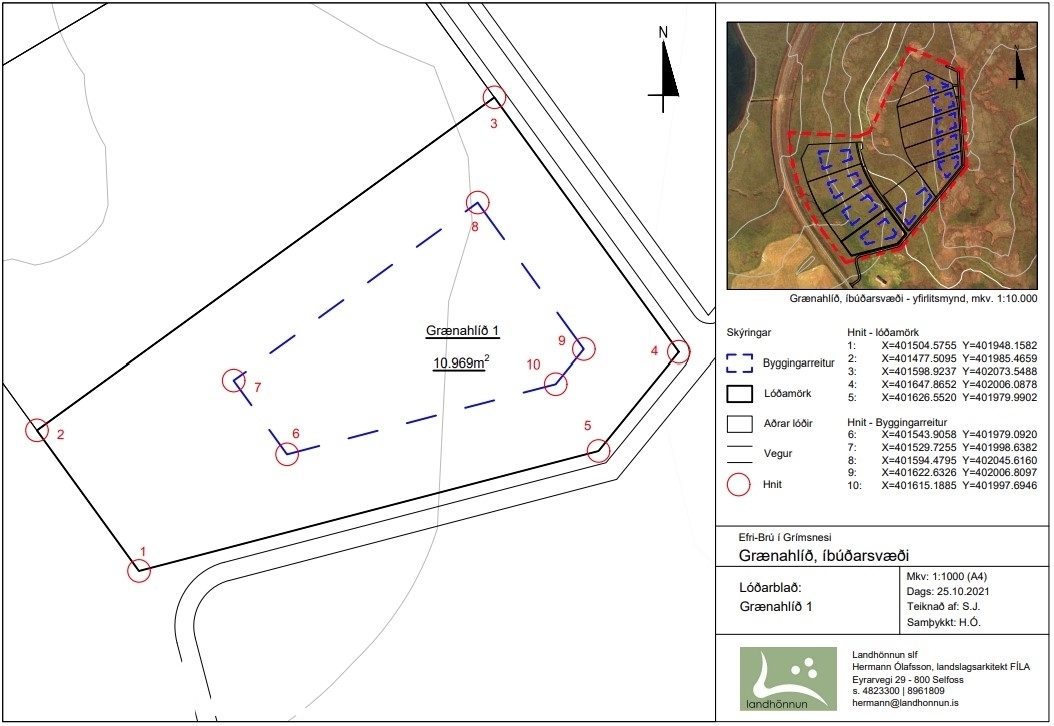Click the Byggingarreitur legend label
This screenshot has height=726, width=1054.
[x=799, y=364]
